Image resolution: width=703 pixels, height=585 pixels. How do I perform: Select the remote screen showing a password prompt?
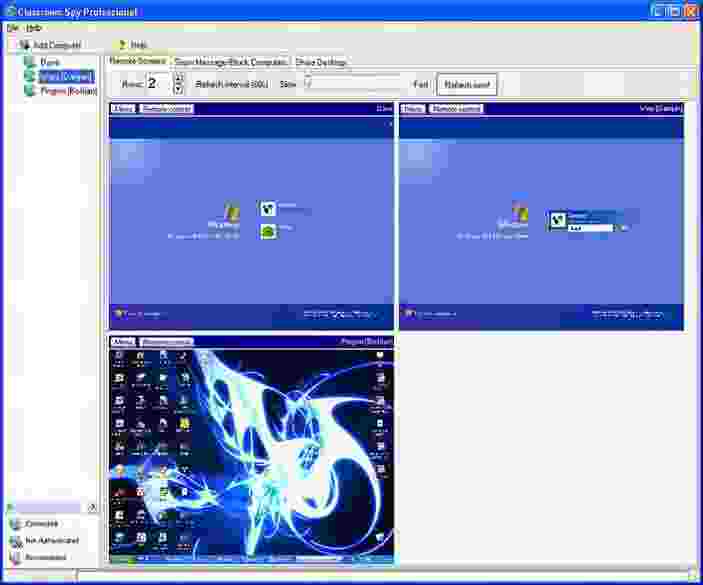coord(541,223)
